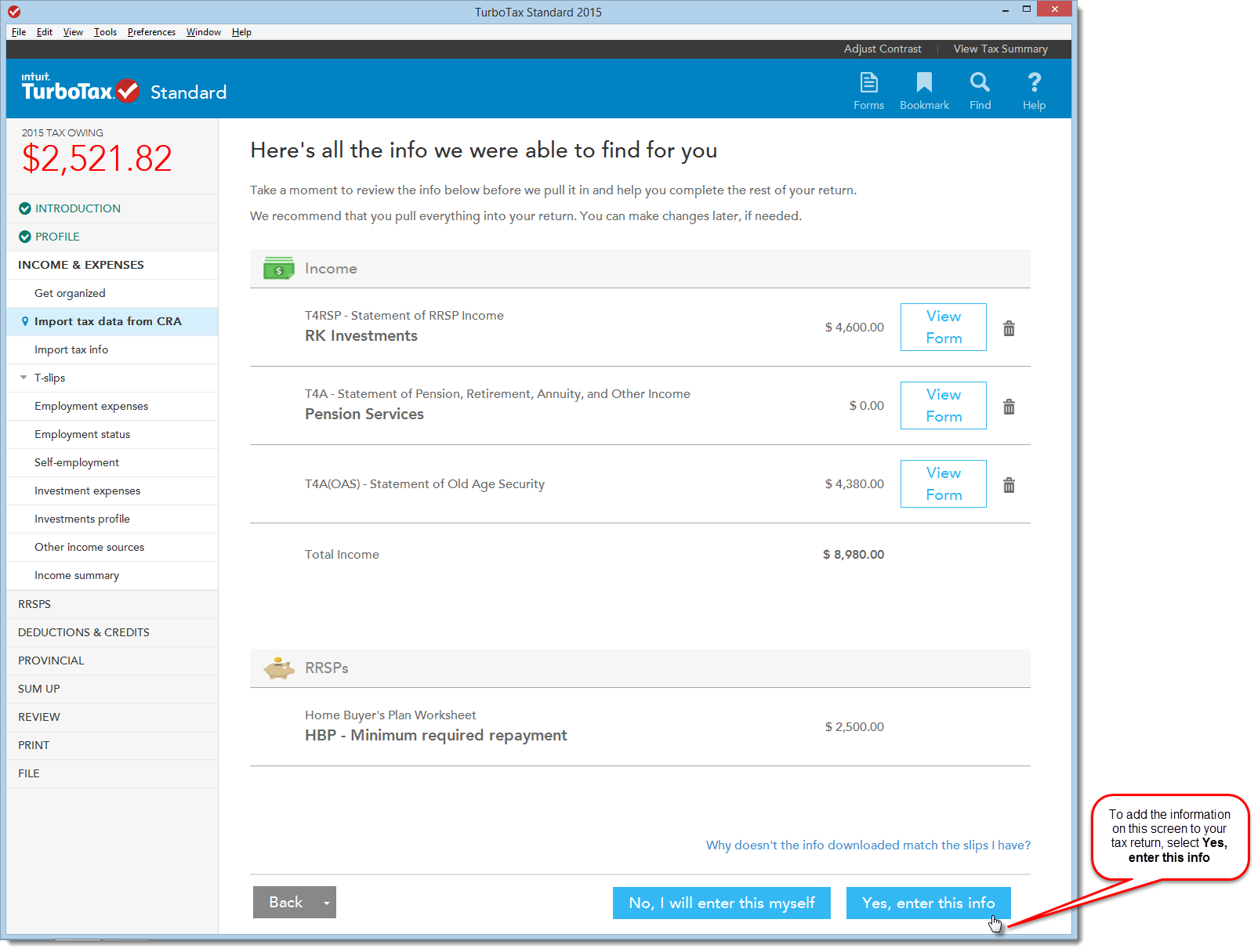The image size is (1254, 952).
Task: Click the Profile completed checkmark icon
Action: (x=25, y=237)
